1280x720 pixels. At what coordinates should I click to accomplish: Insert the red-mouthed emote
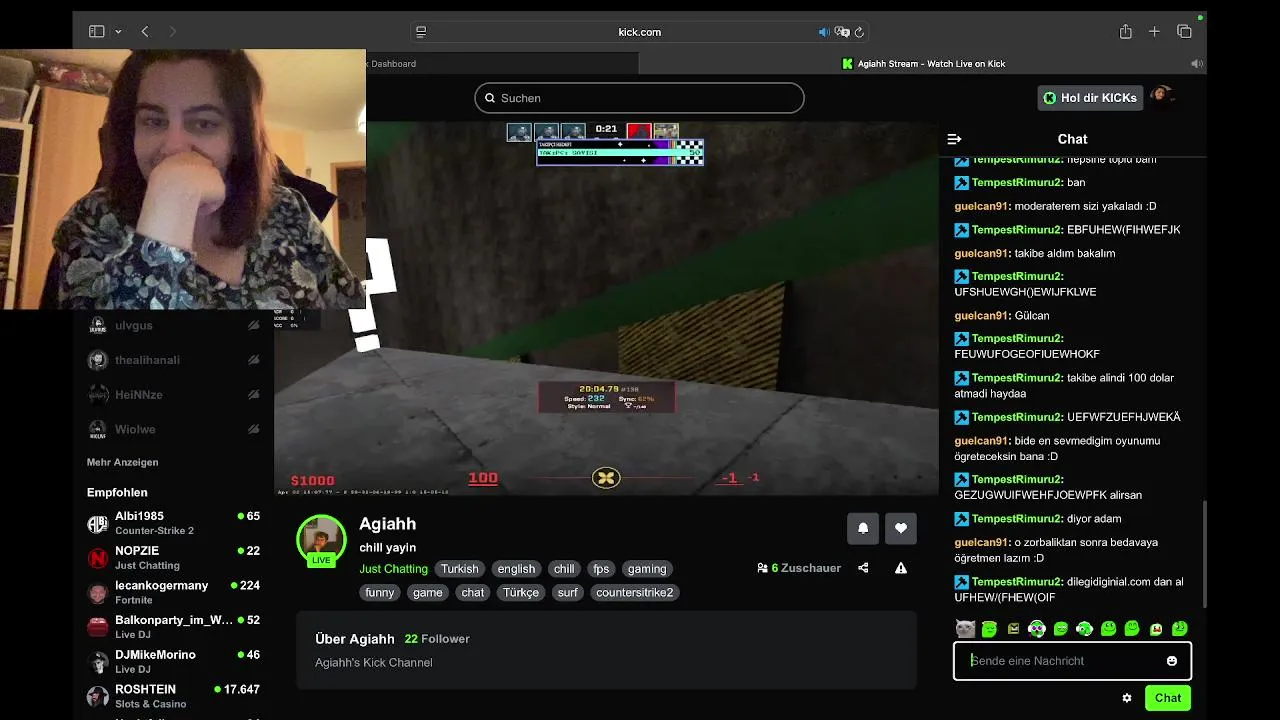(1156, 629)
